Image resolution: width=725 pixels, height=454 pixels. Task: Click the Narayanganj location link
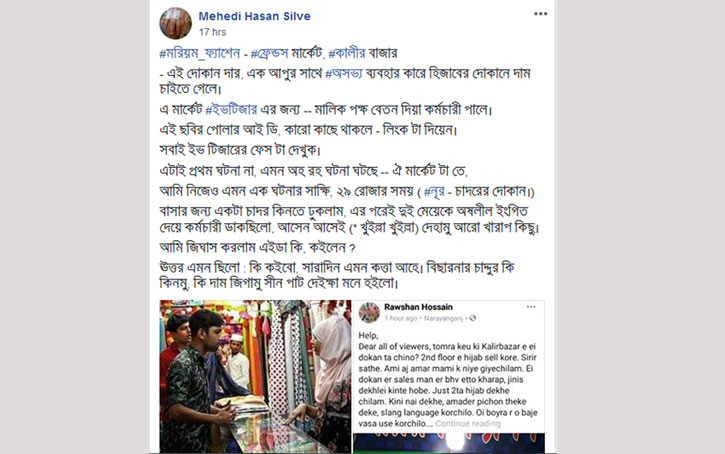(443, 318)
